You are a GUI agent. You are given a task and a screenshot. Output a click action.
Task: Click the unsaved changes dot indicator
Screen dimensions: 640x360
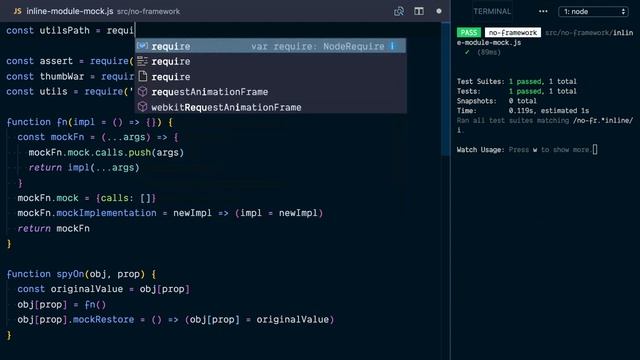click(x=439, y=11)
